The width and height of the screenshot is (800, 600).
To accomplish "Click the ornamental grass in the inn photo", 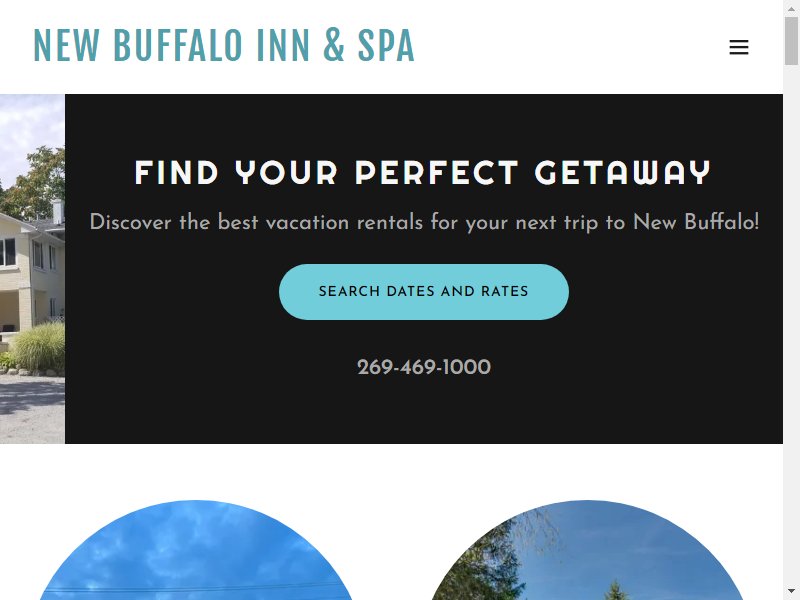I will click(39, 347).
